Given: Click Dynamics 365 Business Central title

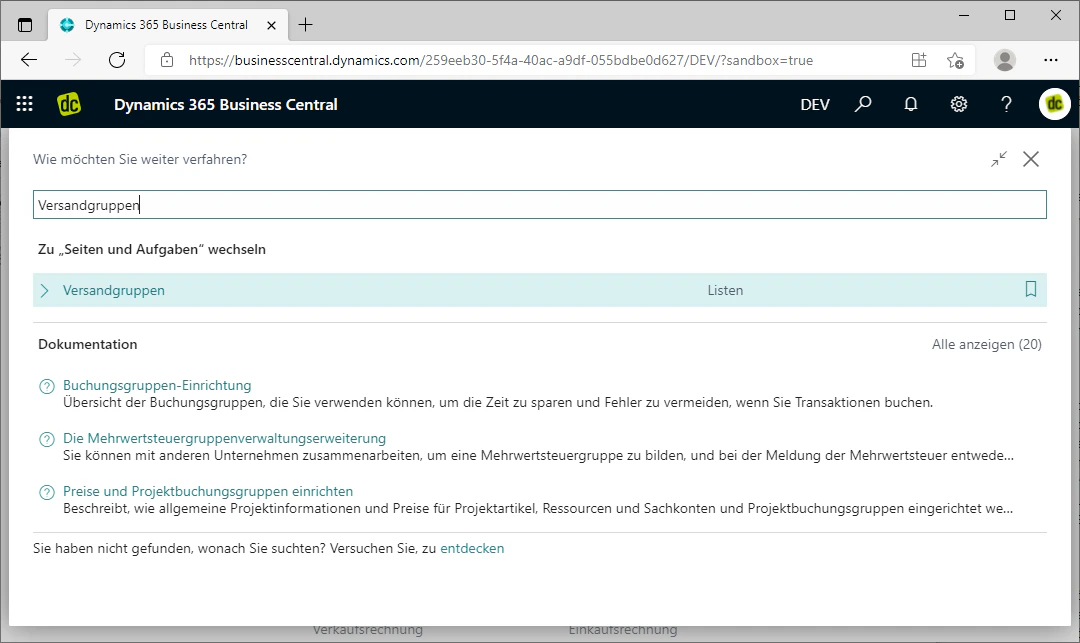Looking at the screenshot, I should pos(226,105).
